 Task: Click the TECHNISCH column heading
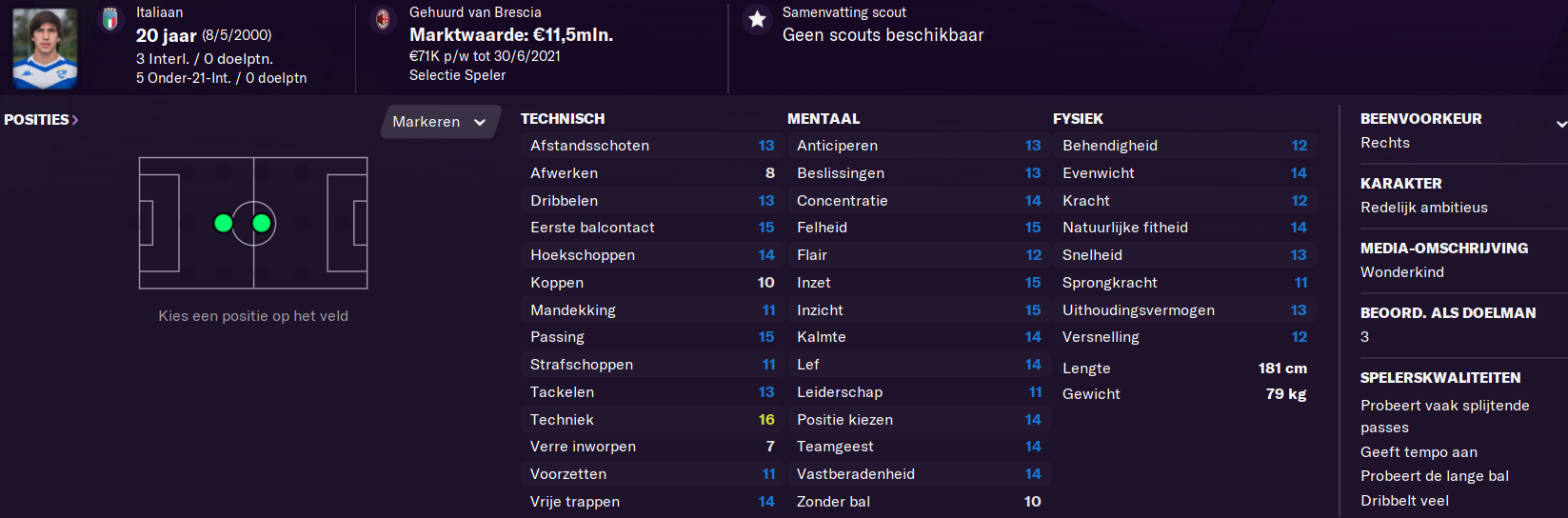(x=563, y=119)
